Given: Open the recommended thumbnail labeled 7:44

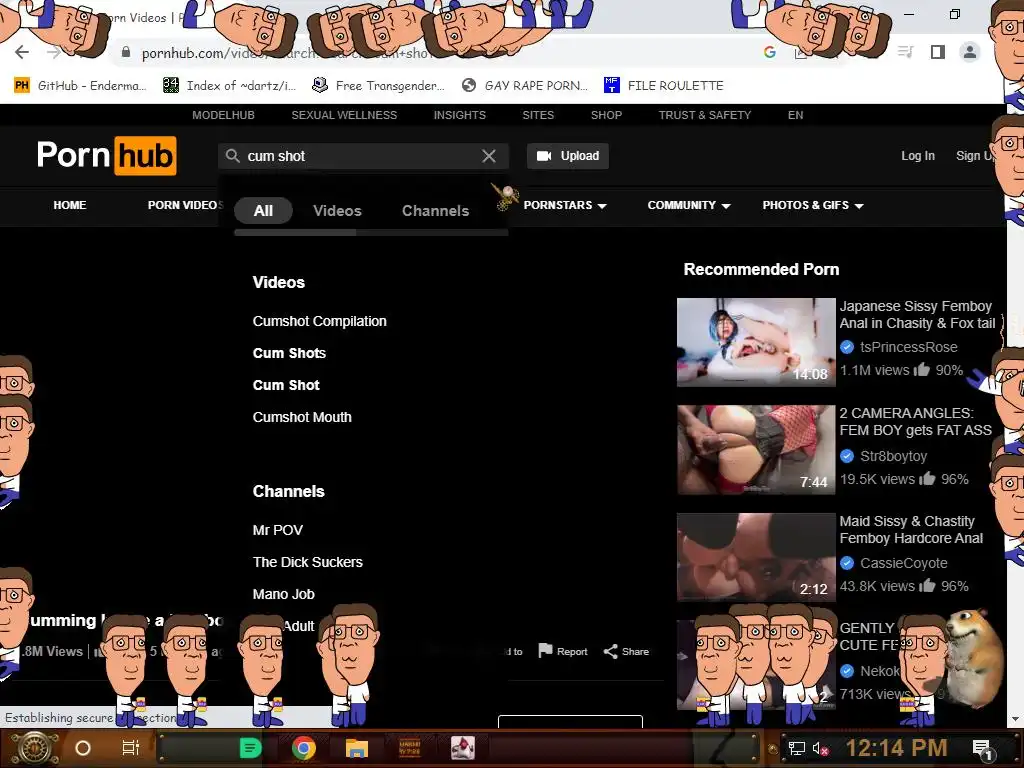Looking at the screenshot, I should coord(756,449).
